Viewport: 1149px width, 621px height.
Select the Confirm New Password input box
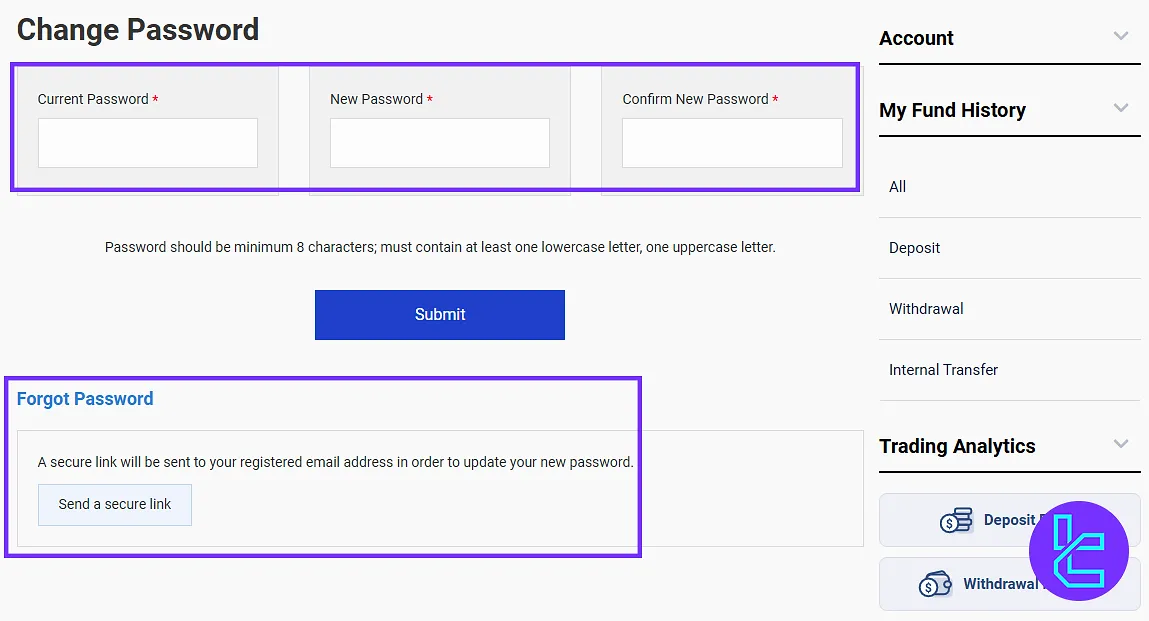pos(732,143)
